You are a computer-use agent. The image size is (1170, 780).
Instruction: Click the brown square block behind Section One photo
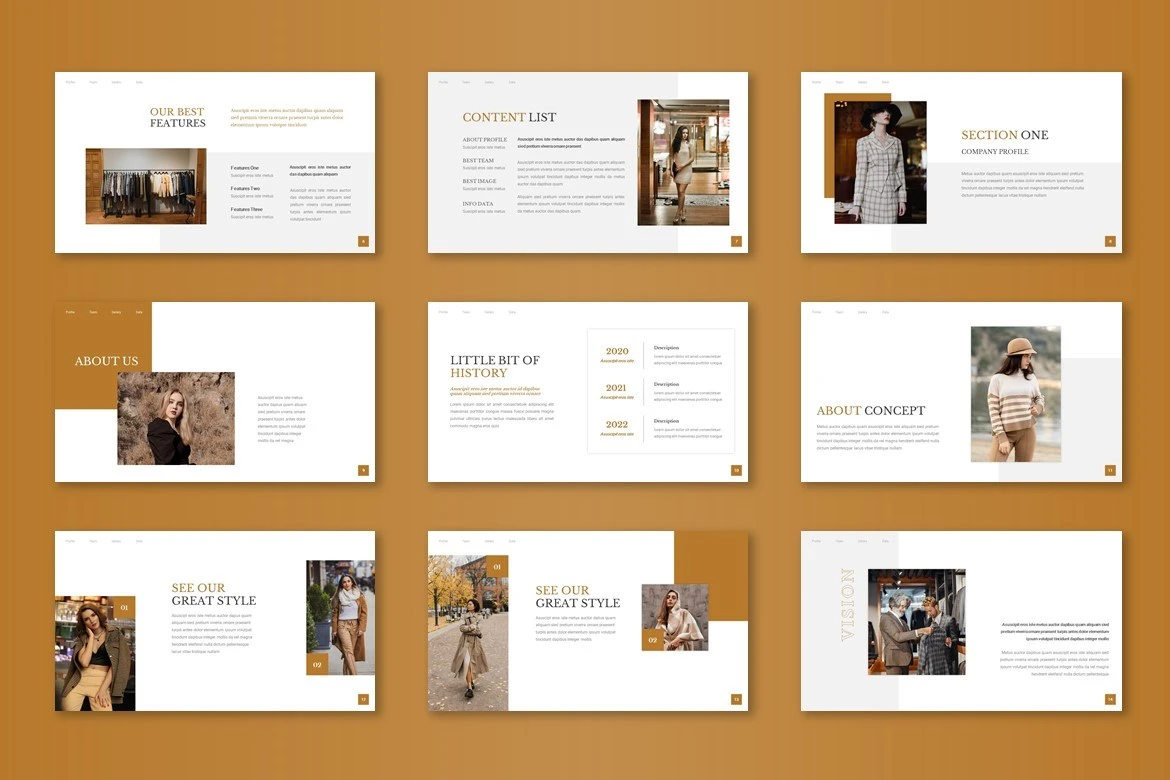(829, 146)
